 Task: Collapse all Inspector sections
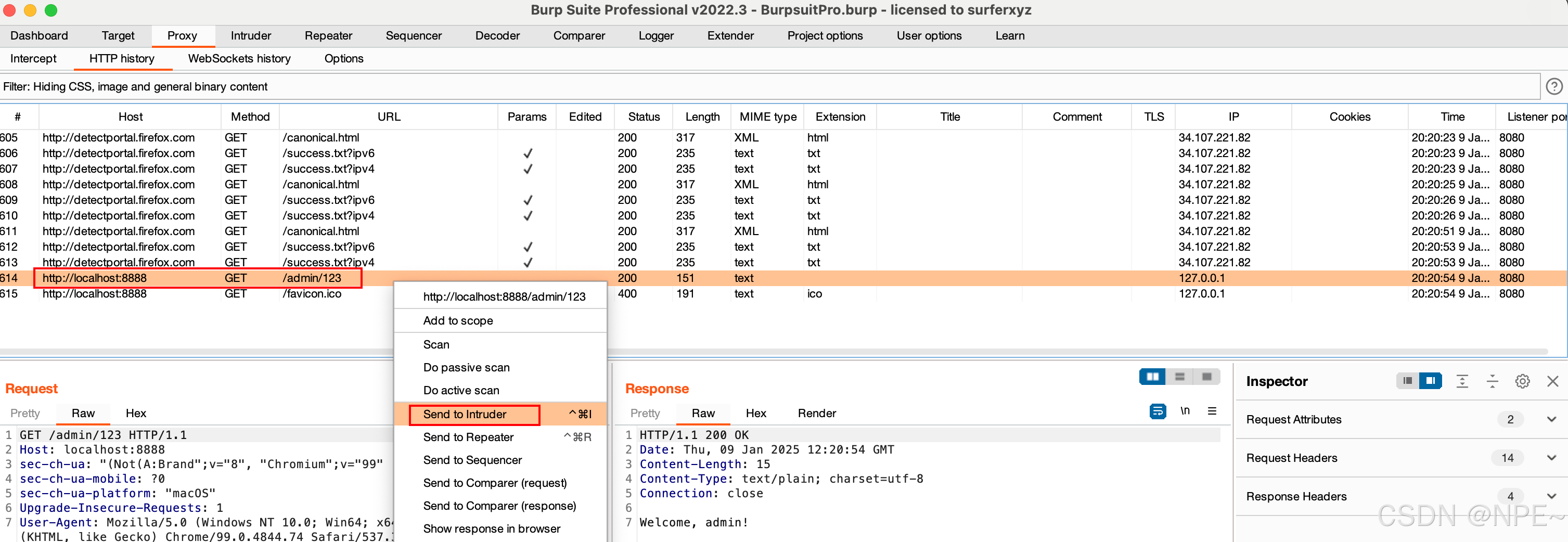[x=1492, y=381]
